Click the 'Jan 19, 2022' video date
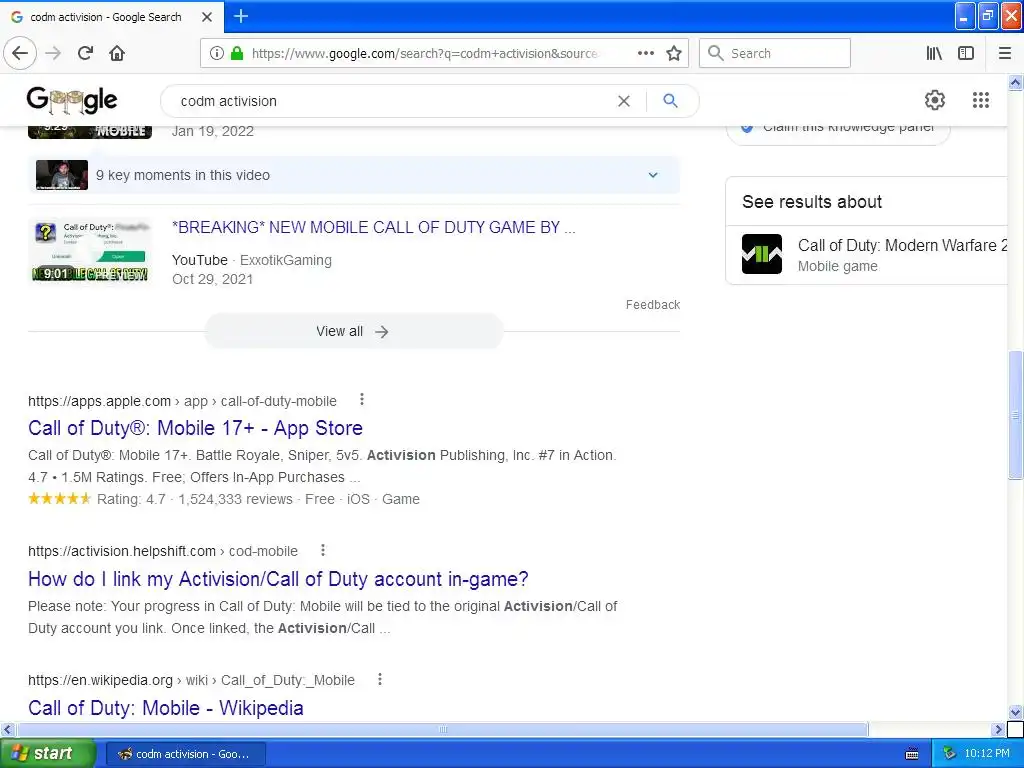The width and height of the screenshot is (1024, 768). (x=212, y=131)
